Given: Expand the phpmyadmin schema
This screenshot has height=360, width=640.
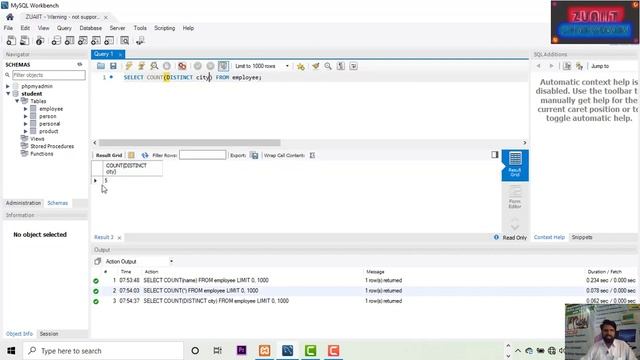Looking at the screenshot, I should [8, 86].
